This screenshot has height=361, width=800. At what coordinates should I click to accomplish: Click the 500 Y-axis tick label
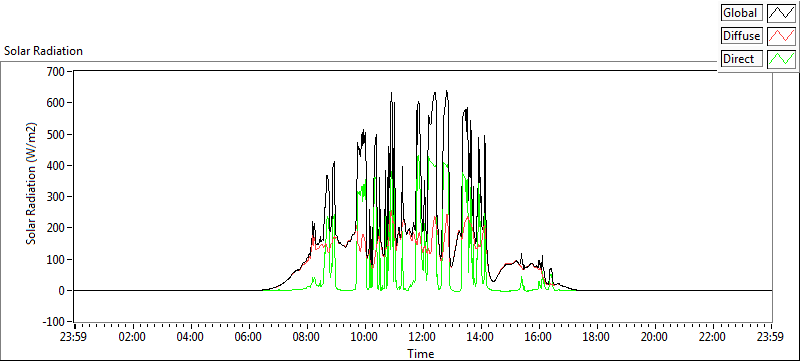point(55,135)
